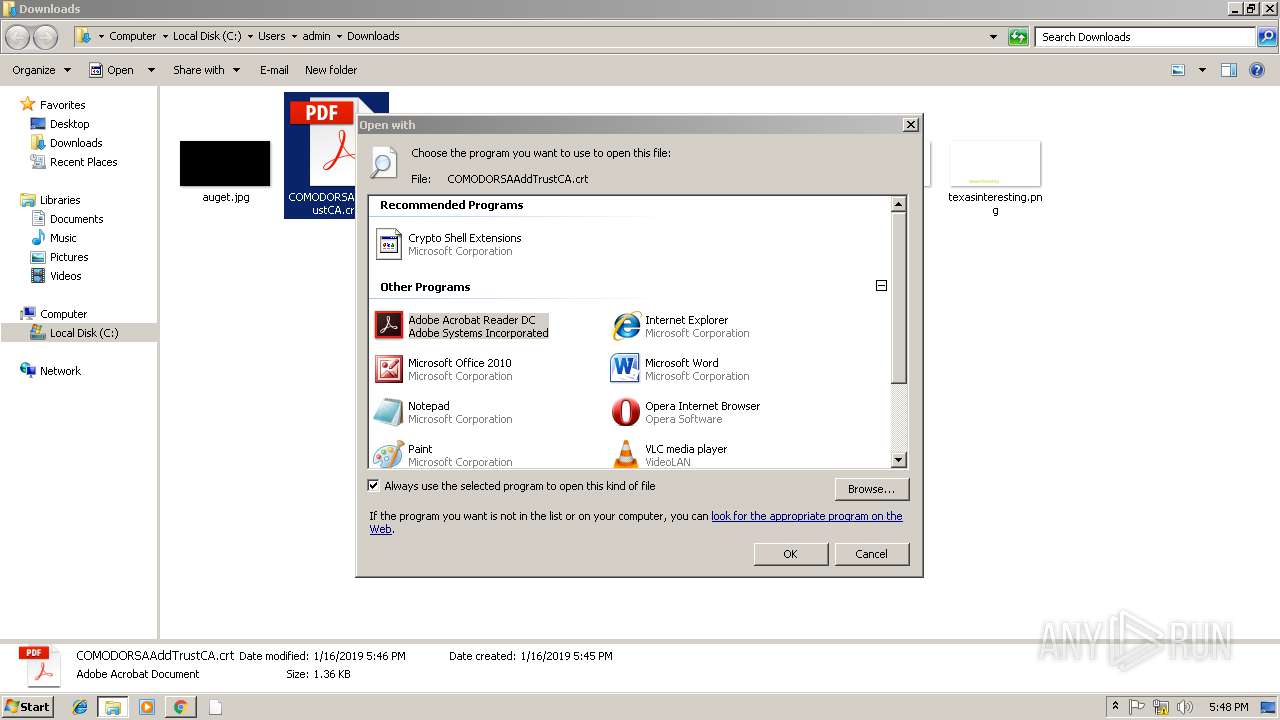
Task: Click the New folder toolbar command
Action: 331,70
